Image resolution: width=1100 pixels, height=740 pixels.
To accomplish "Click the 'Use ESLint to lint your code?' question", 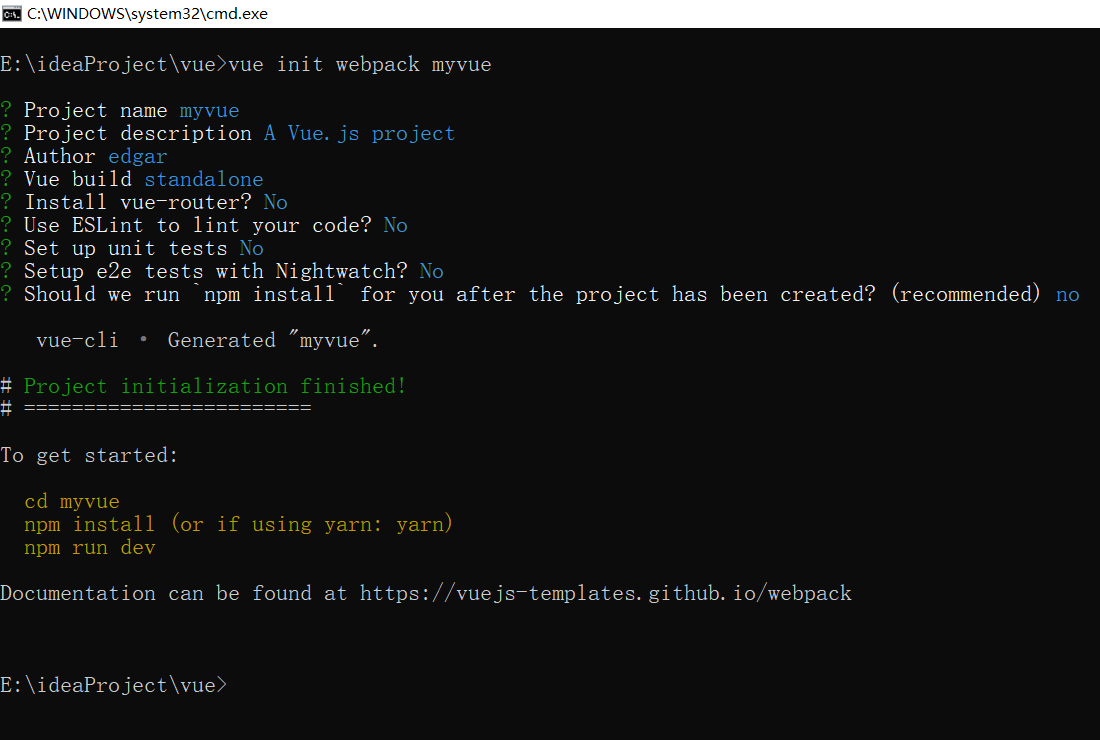I will pyautogui.click(x=197, y=225).
